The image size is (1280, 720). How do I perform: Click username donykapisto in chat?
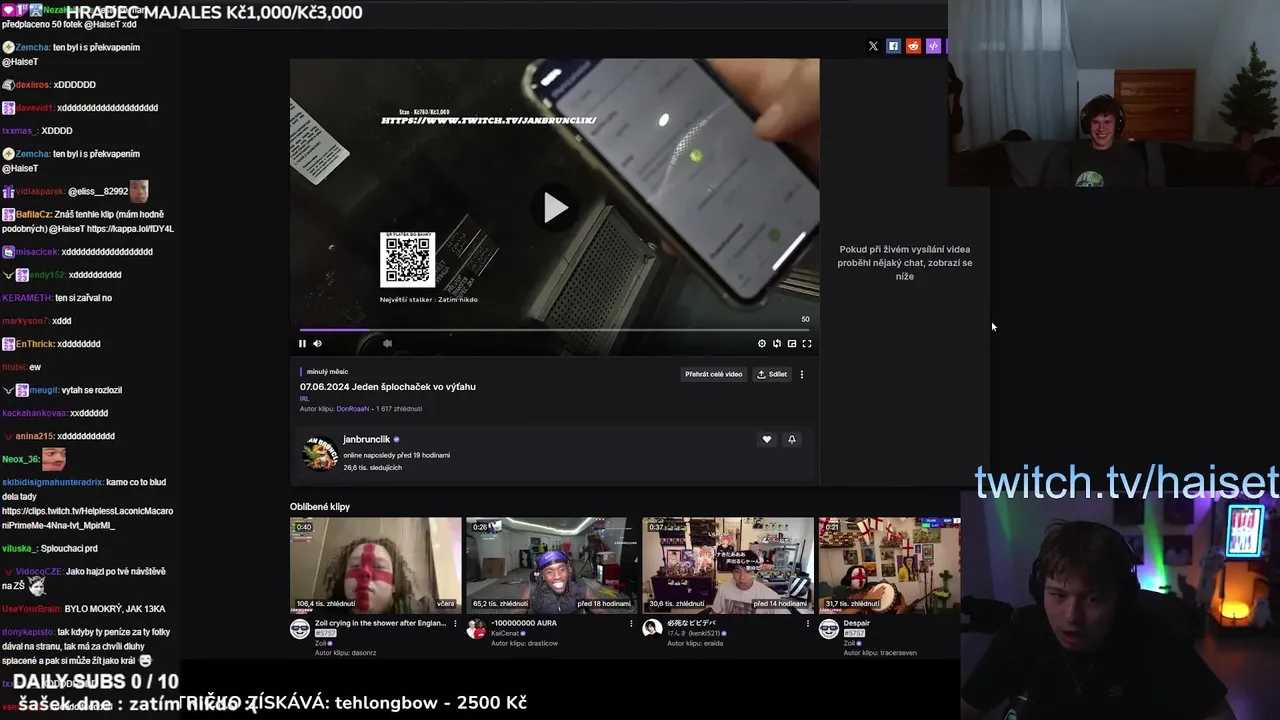(x=28, y=633)
